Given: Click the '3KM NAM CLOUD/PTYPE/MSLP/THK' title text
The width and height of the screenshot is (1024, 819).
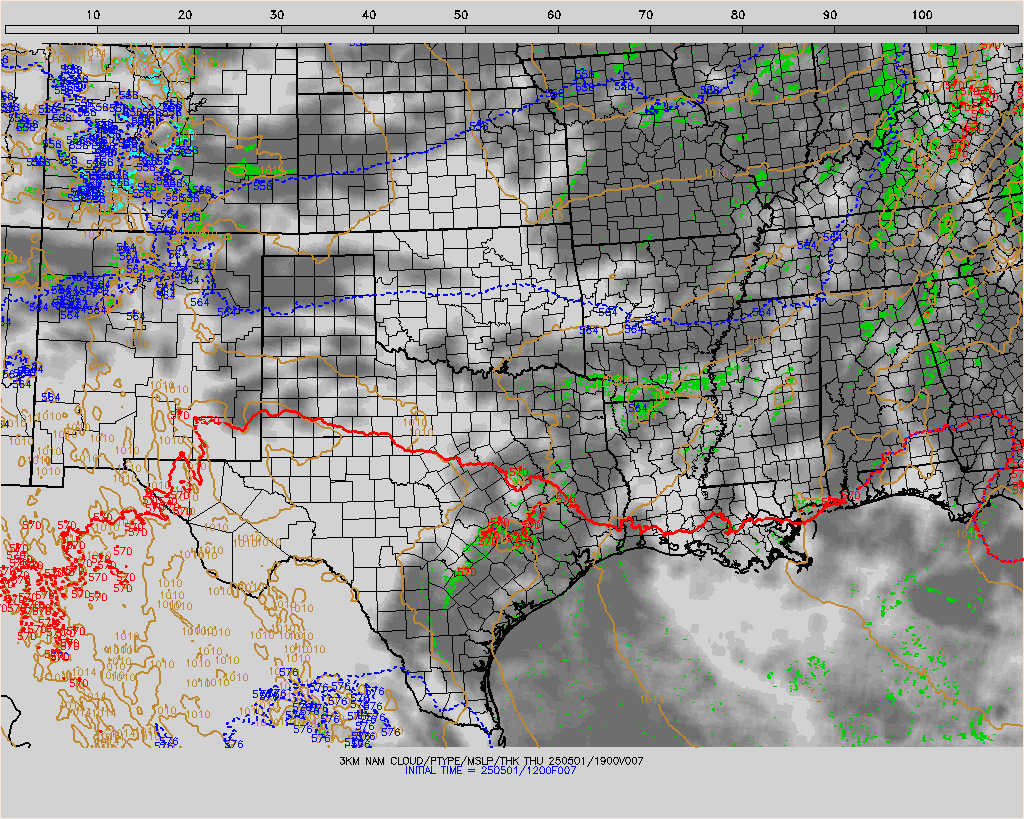Looking at the screenshot, I should pyautogui.click(x=429, y=761).
